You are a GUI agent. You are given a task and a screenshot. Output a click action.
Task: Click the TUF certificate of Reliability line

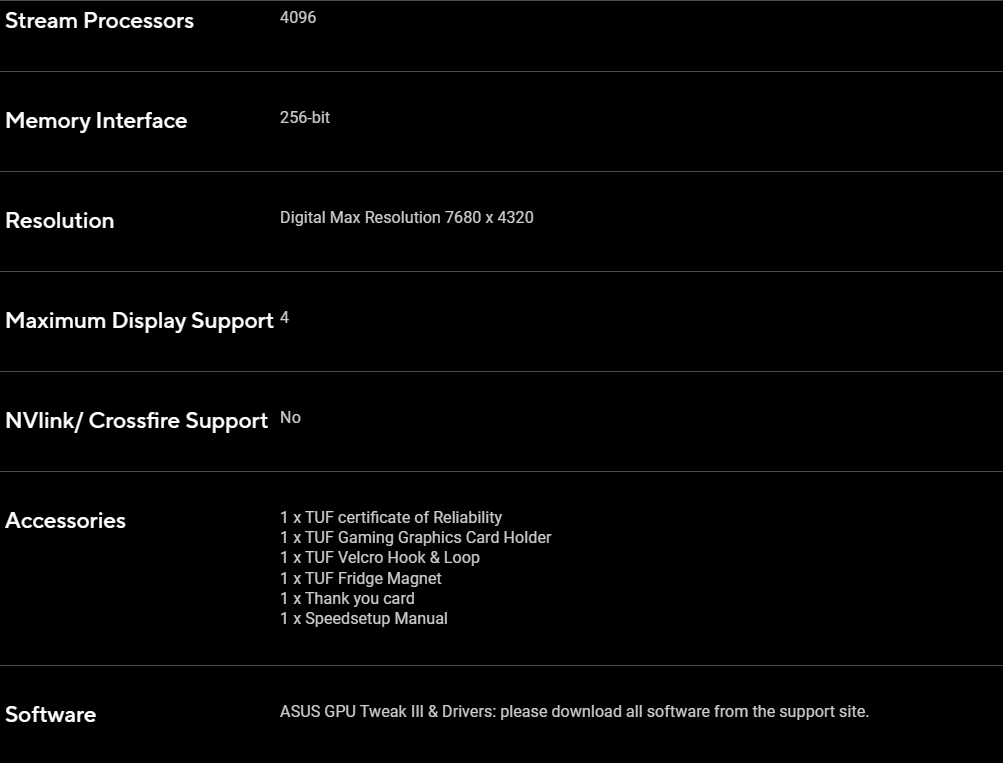click(391, 518)
